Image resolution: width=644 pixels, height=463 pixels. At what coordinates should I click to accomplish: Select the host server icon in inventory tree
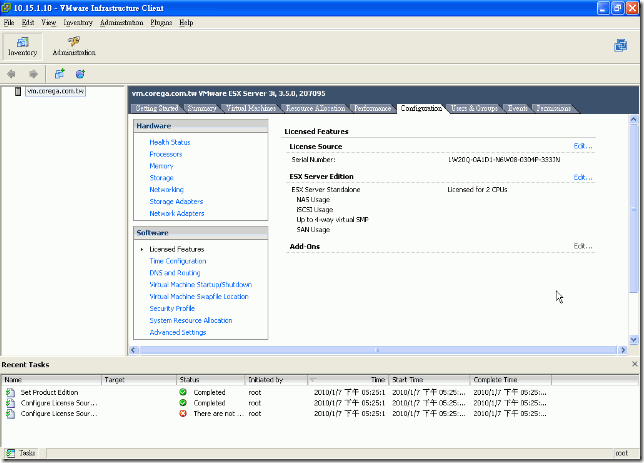pos(18,91)
